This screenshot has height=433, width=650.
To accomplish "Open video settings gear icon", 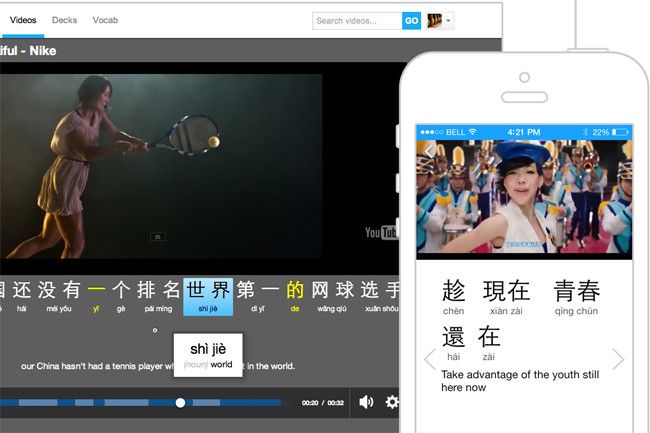I will 392,402.
